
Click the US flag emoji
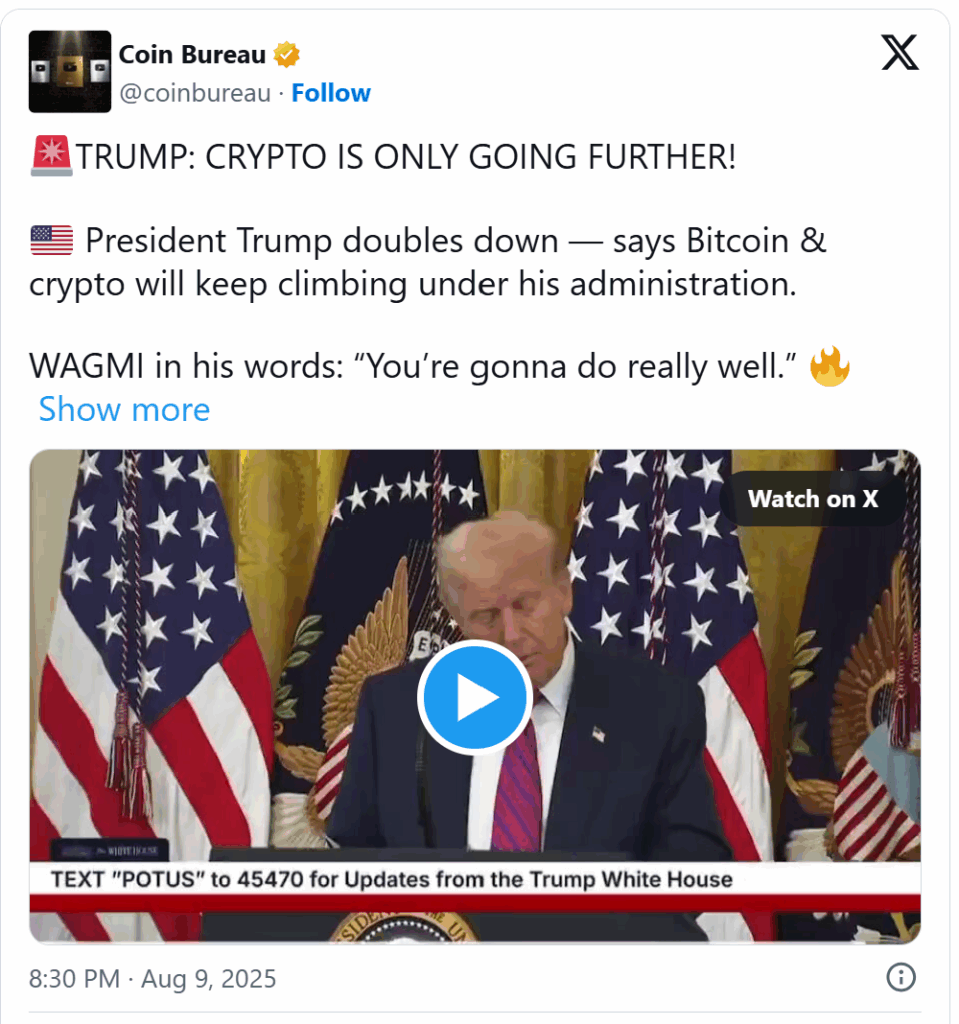52,240
